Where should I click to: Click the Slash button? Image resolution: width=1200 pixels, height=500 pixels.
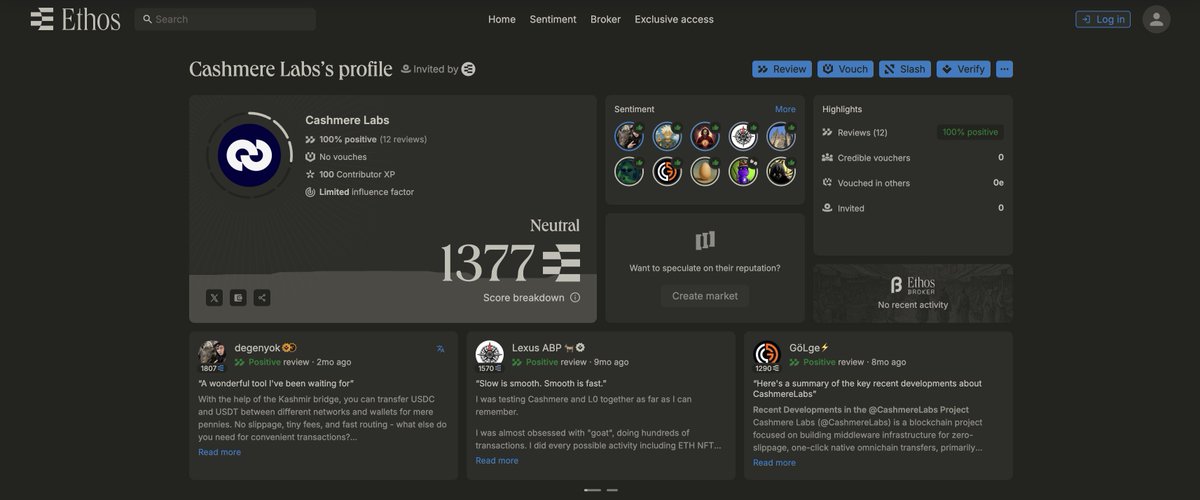(905, 69)
